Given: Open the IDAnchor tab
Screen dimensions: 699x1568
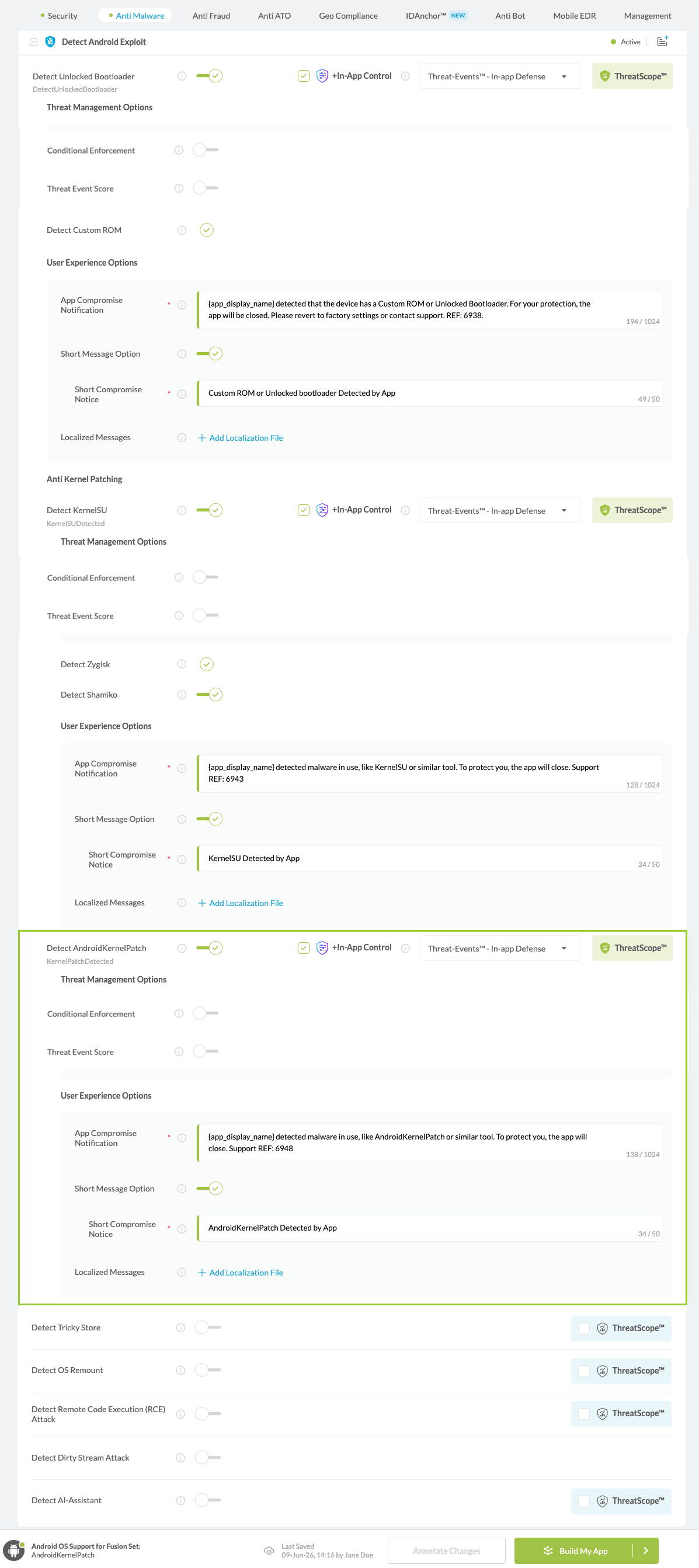Looking at the screenshot, I should 436,16.
